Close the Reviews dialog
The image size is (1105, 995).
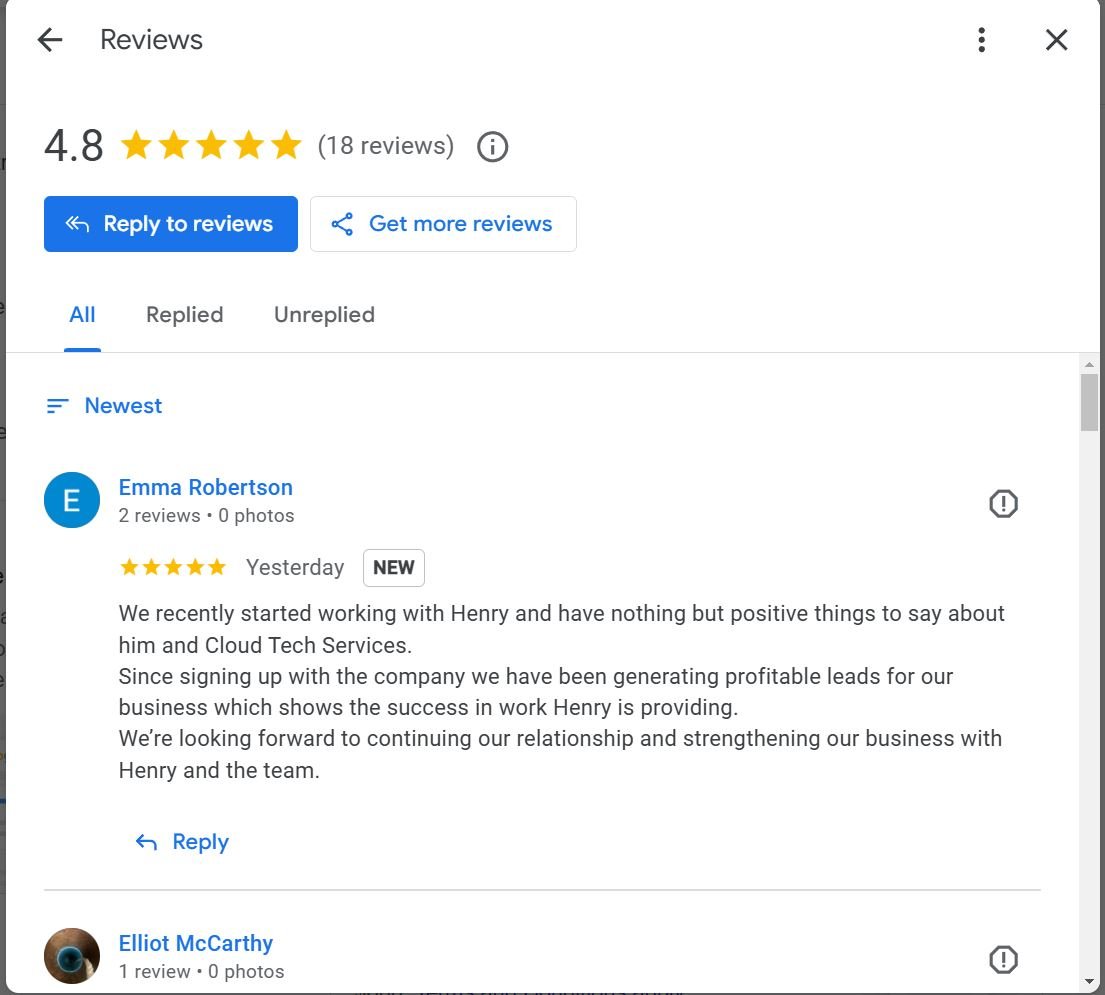pos(1056,40)
